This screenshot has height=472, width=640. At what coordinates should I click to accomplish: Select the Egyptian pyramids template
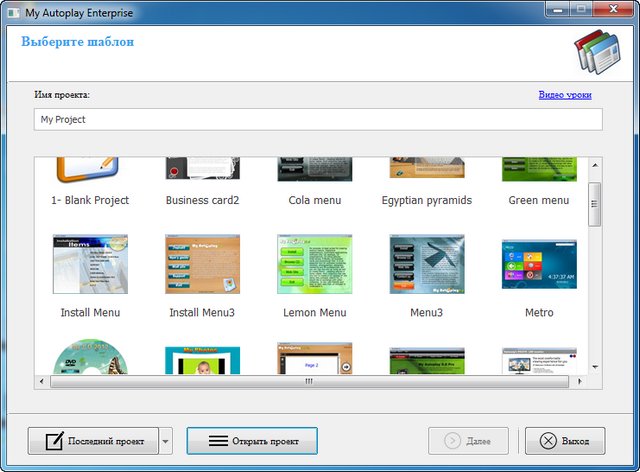pyautogui.click(x=427, y=170)
